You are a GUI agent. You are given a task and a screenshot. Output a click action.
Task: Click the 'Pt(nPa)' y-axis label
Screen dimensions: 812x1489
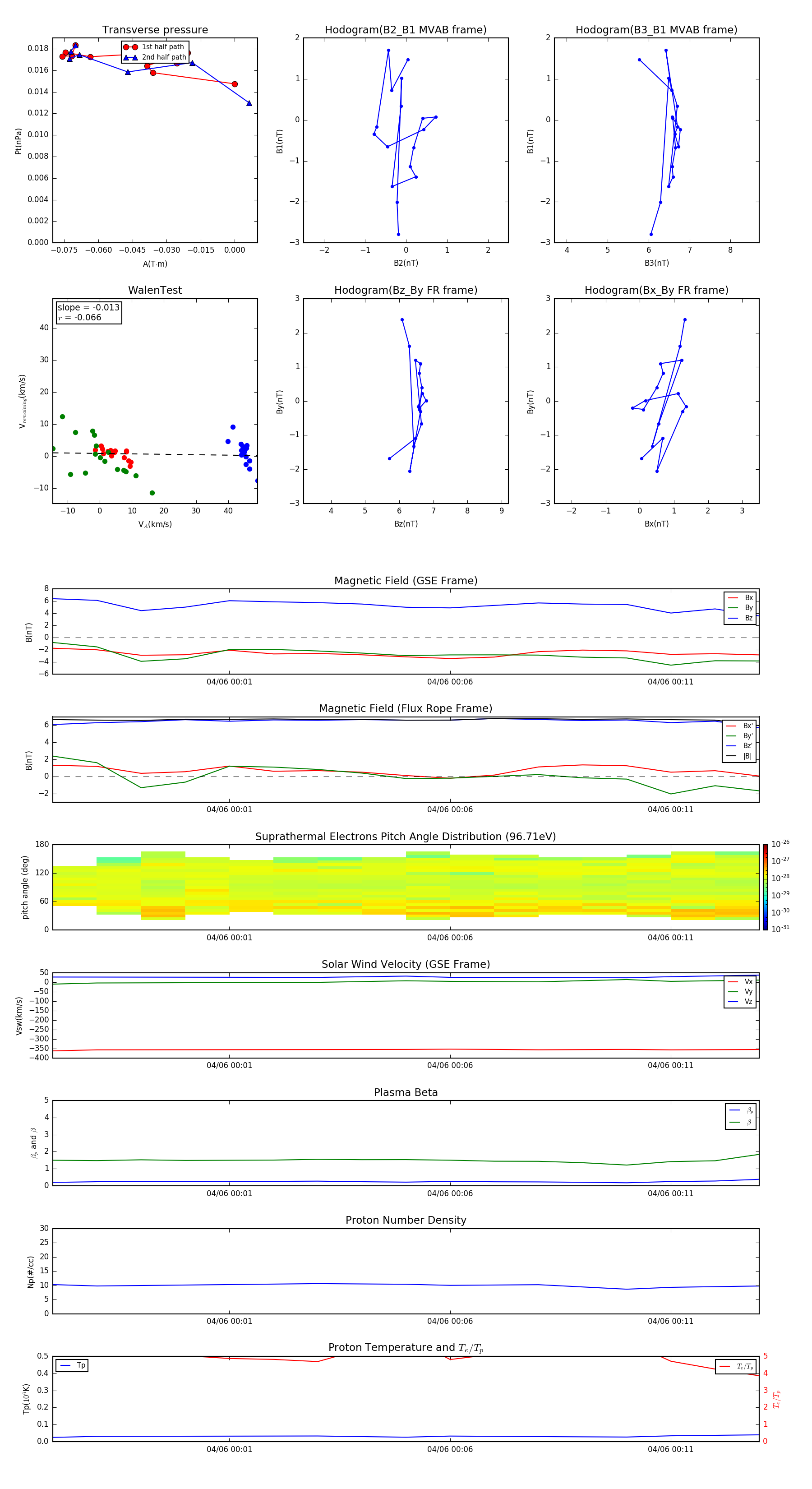click(18, 140)
